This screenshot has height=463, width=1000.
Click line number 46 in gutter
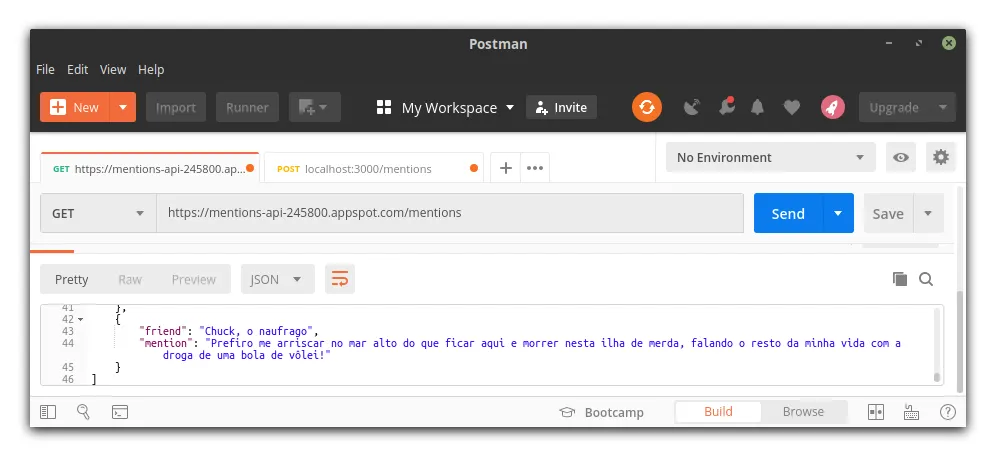click(68, 379)
